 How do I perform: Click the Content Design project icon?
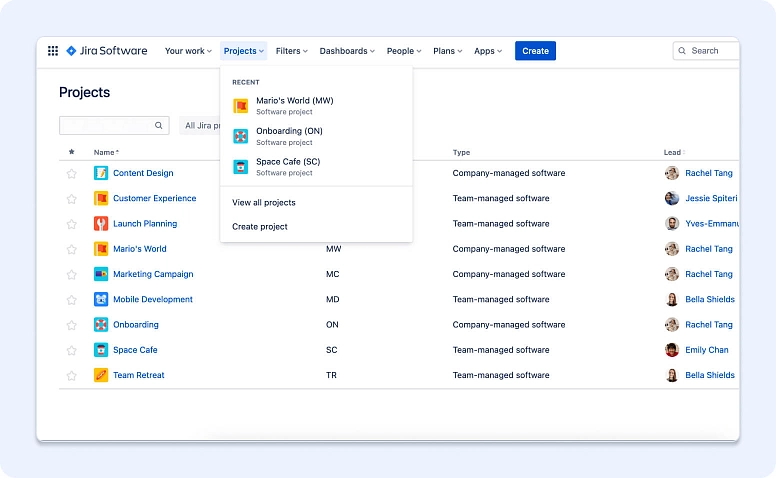[101, 173]
